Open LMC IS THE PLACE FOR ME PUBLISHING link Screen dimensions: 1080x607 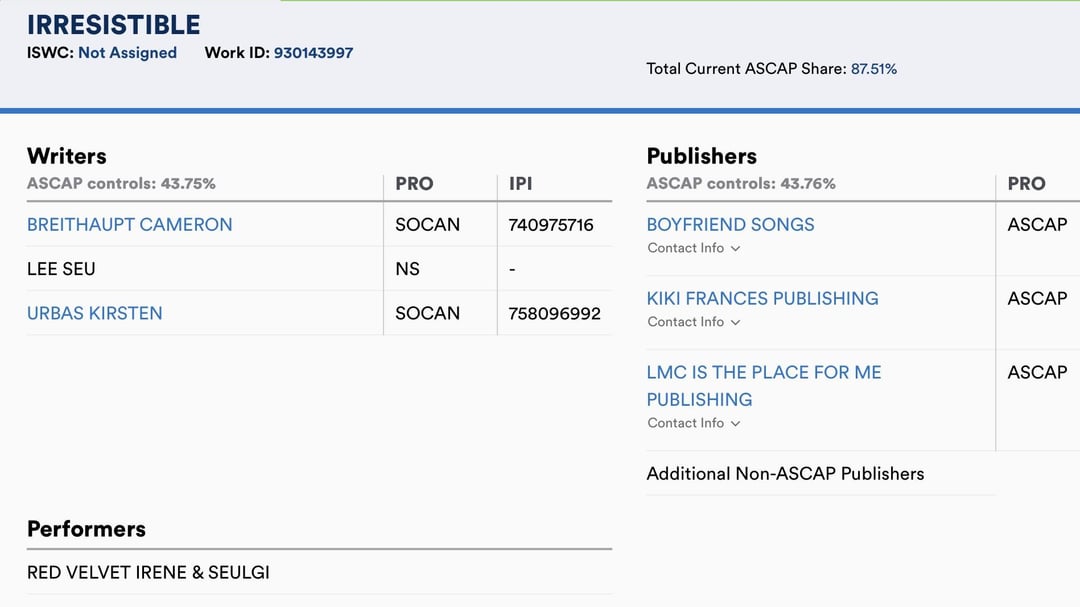(x=764, y=386)
